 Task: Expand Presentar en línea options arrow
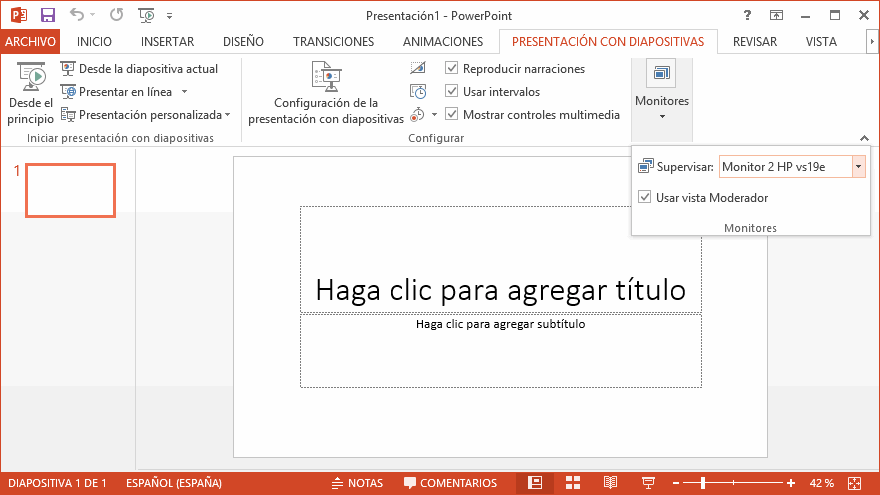(x=184, y=92)
